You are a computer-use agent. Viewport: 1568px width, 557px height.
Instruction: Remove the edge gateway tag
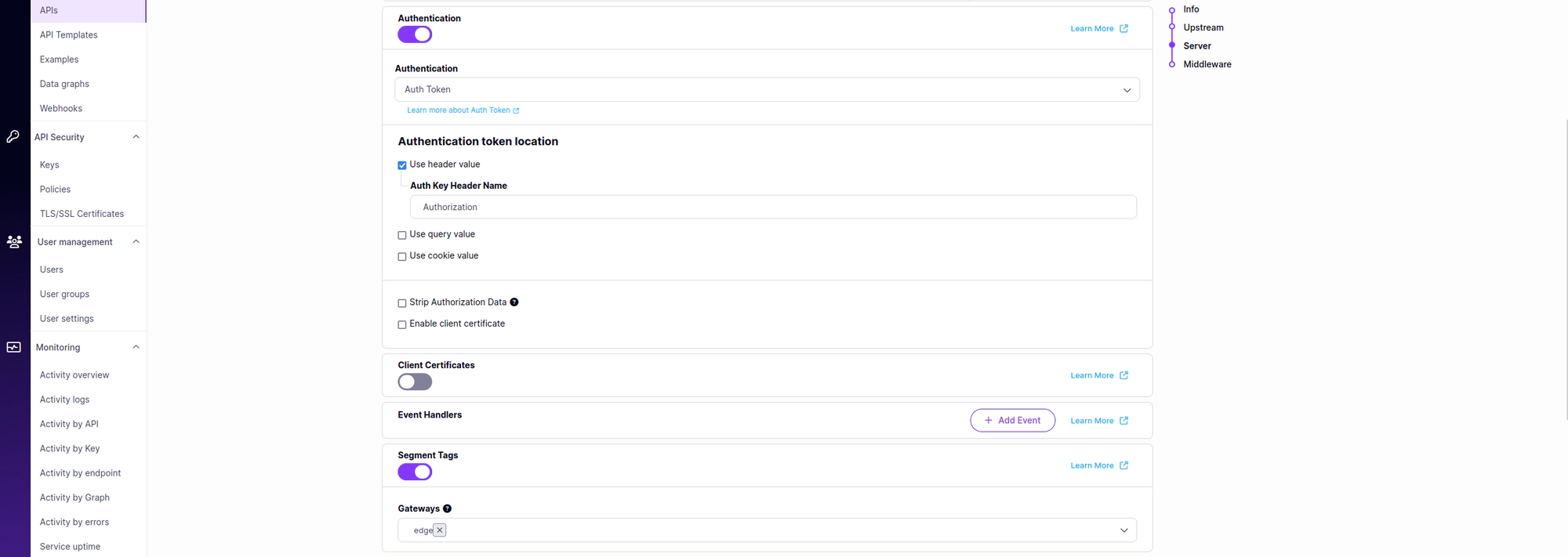click(x=440, y=530)
